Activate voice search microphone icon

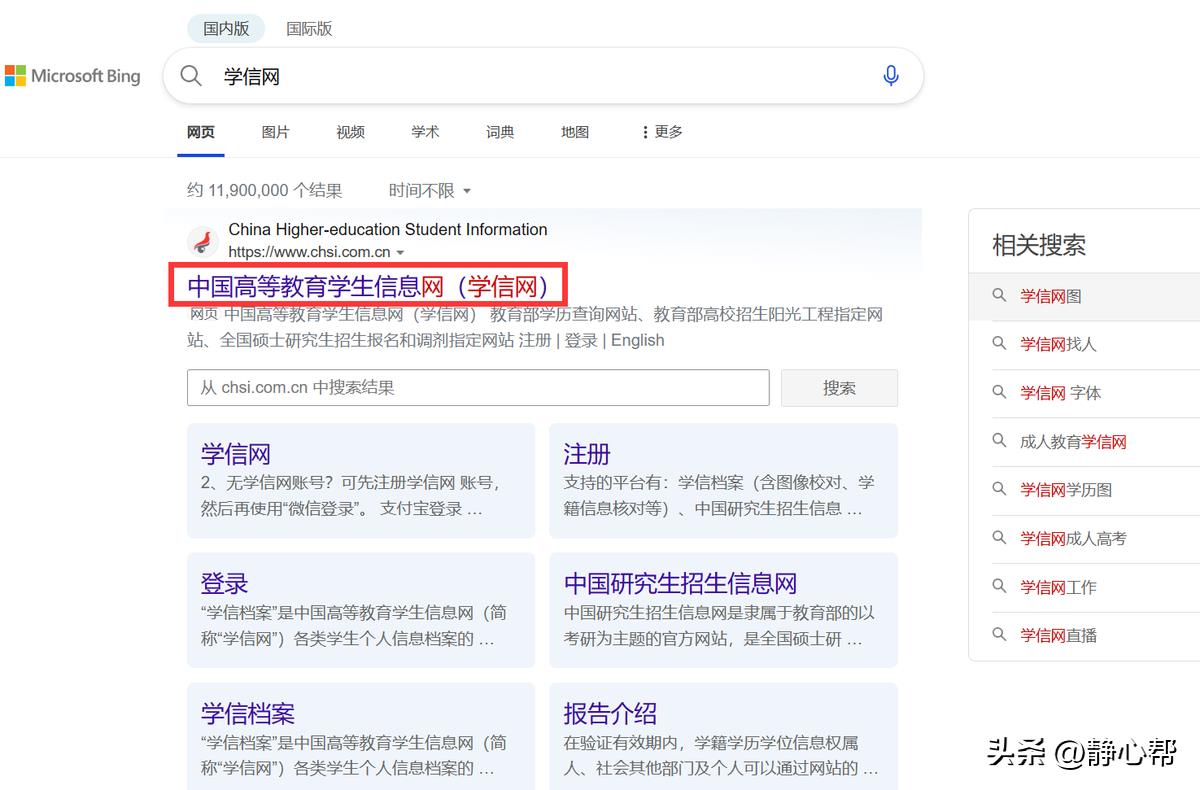(891, 76)
